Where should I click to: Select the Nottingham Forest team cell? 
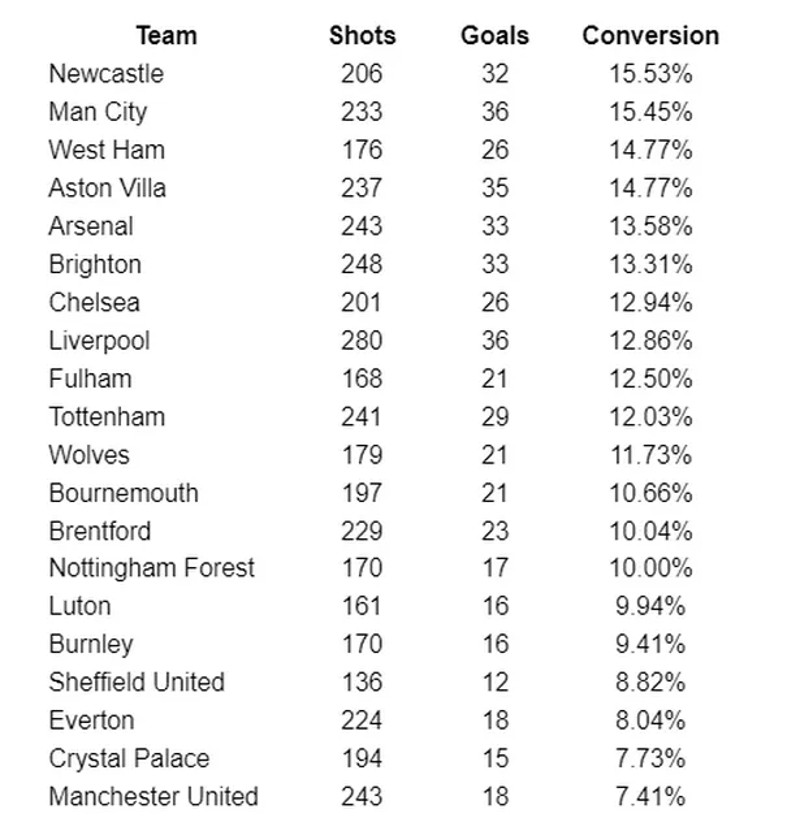[x=152, y=568]
